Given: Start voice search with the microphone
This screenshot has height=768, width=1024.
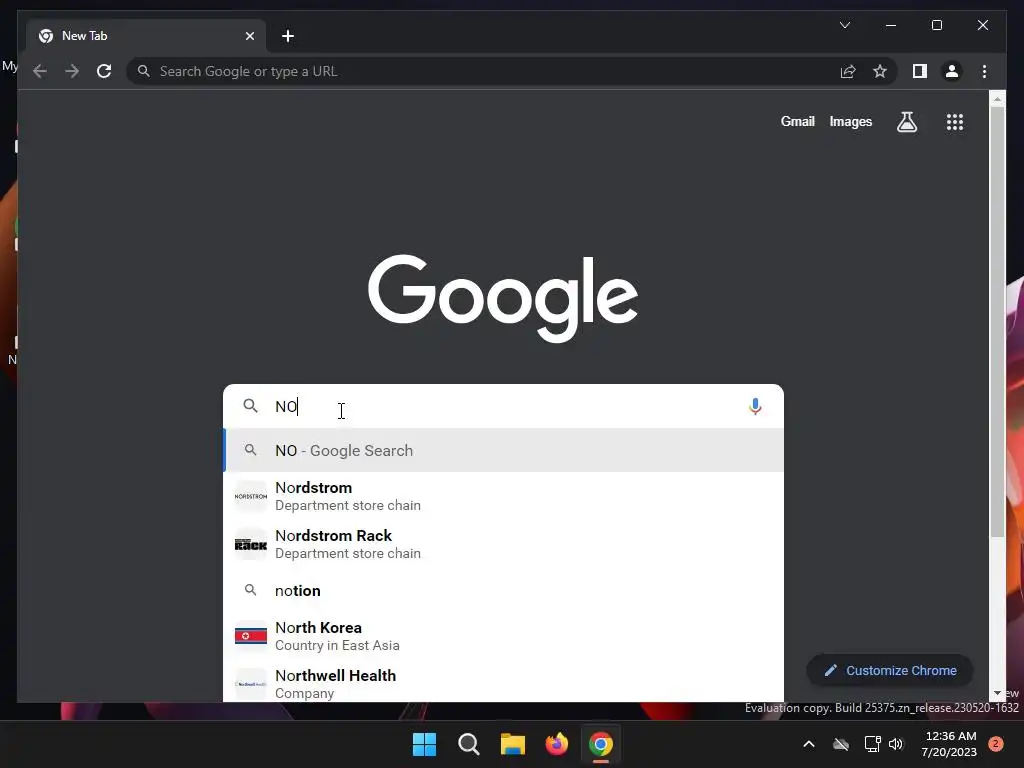Looking at the screenshot, I should pos(755,406).
